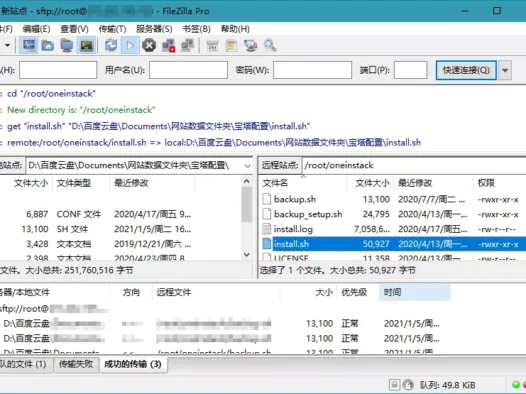Toggle the remote directory tree display
This screenshot has height=394, width=526.
click(67, 45)
